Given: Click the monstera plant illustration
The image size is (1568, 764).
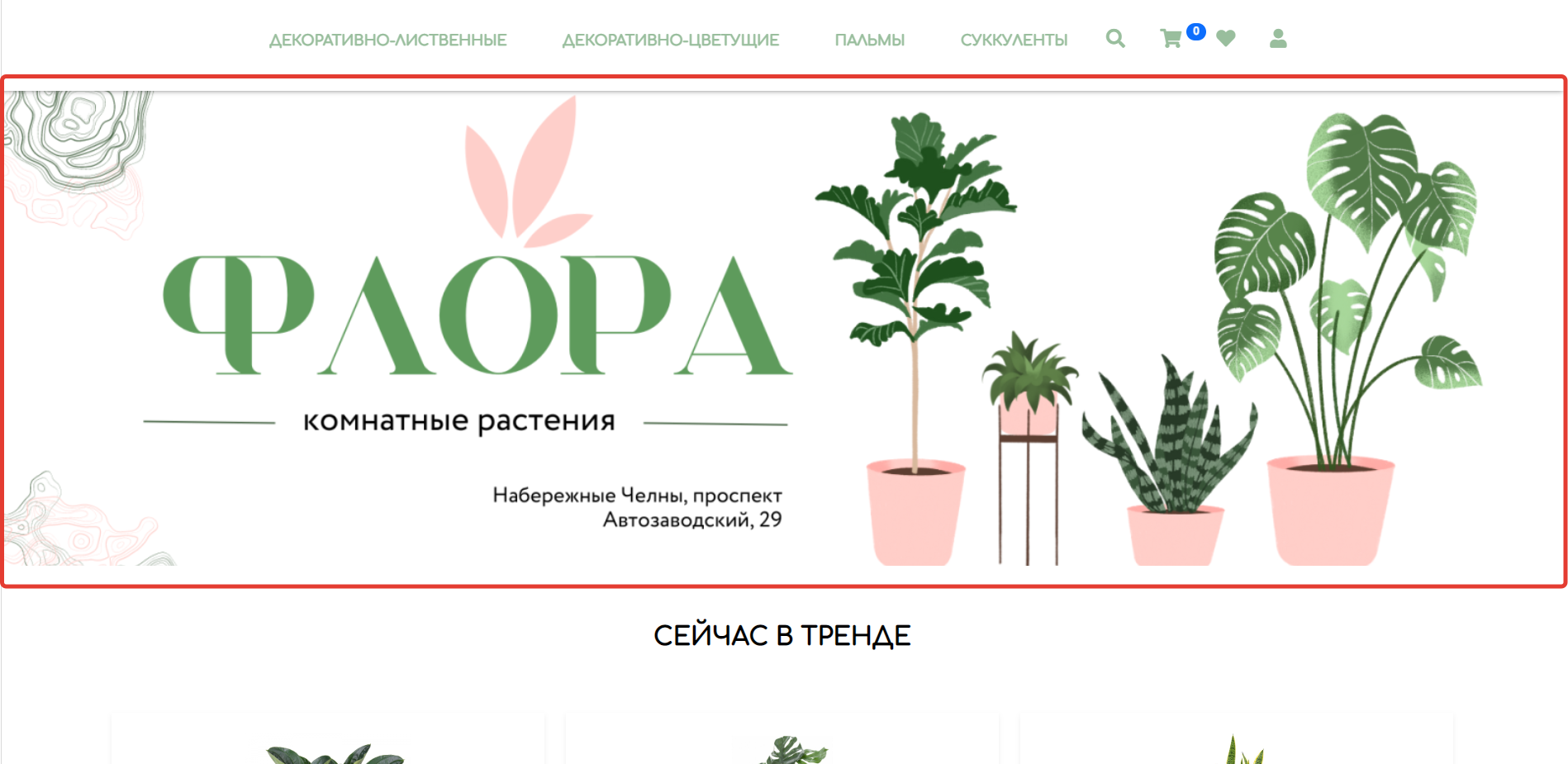Looking at the screenshot, I should tap(1347, 339).
